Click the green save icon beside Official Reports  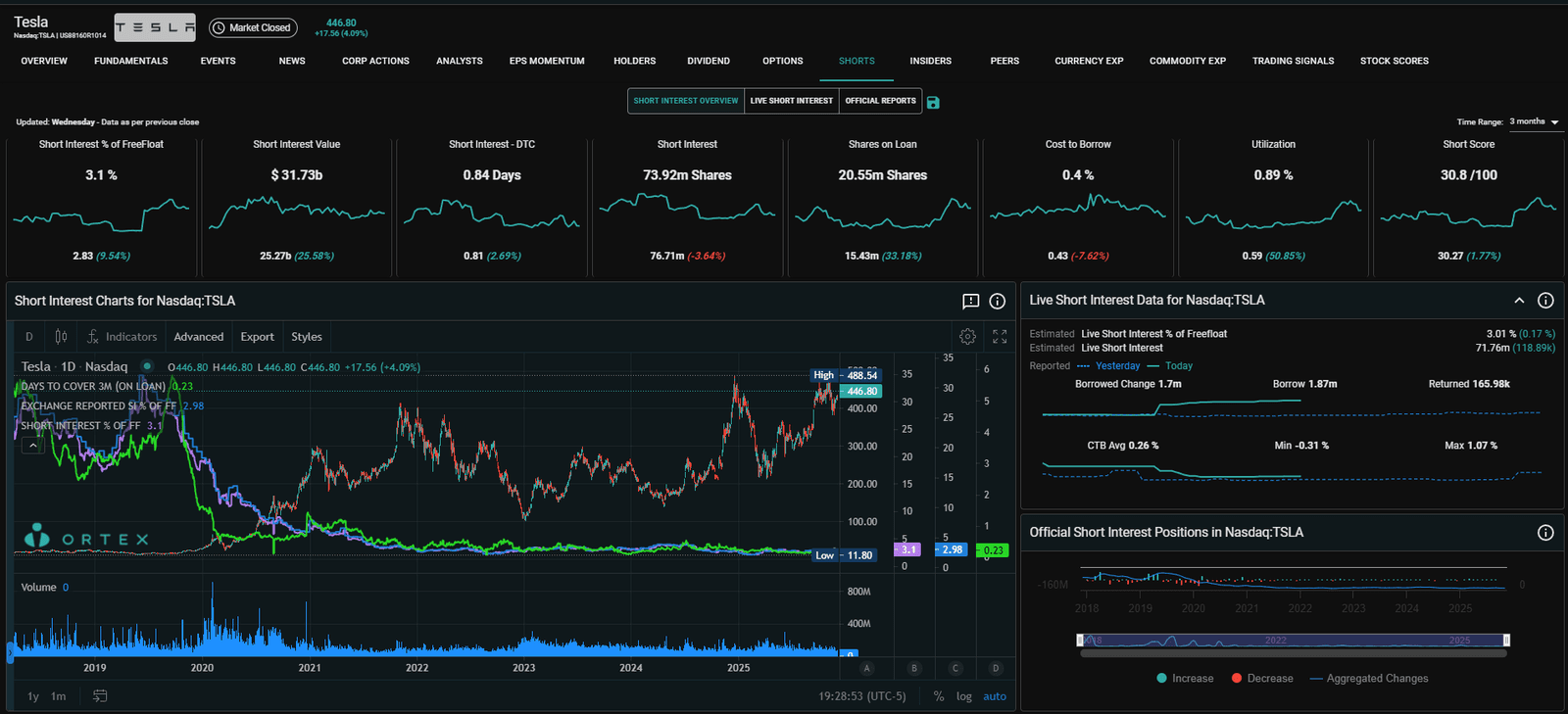(x=933, y=102)
